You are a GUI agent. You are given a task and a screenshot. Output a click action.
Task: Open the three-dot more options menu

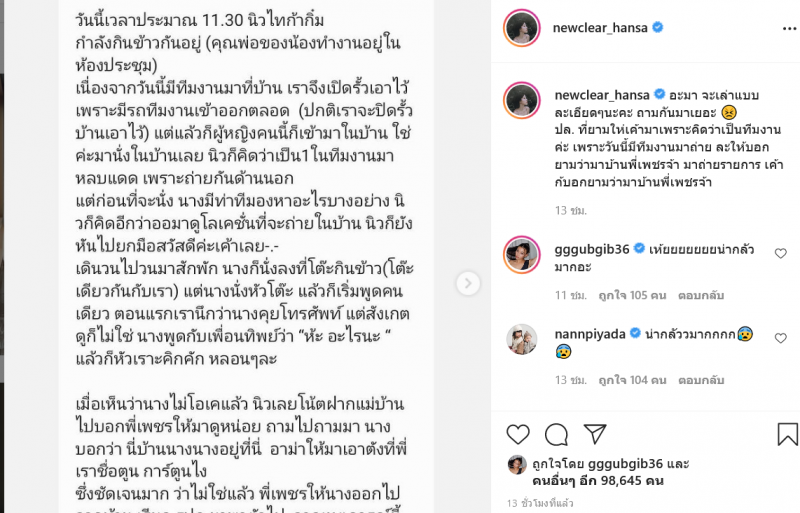789,29
